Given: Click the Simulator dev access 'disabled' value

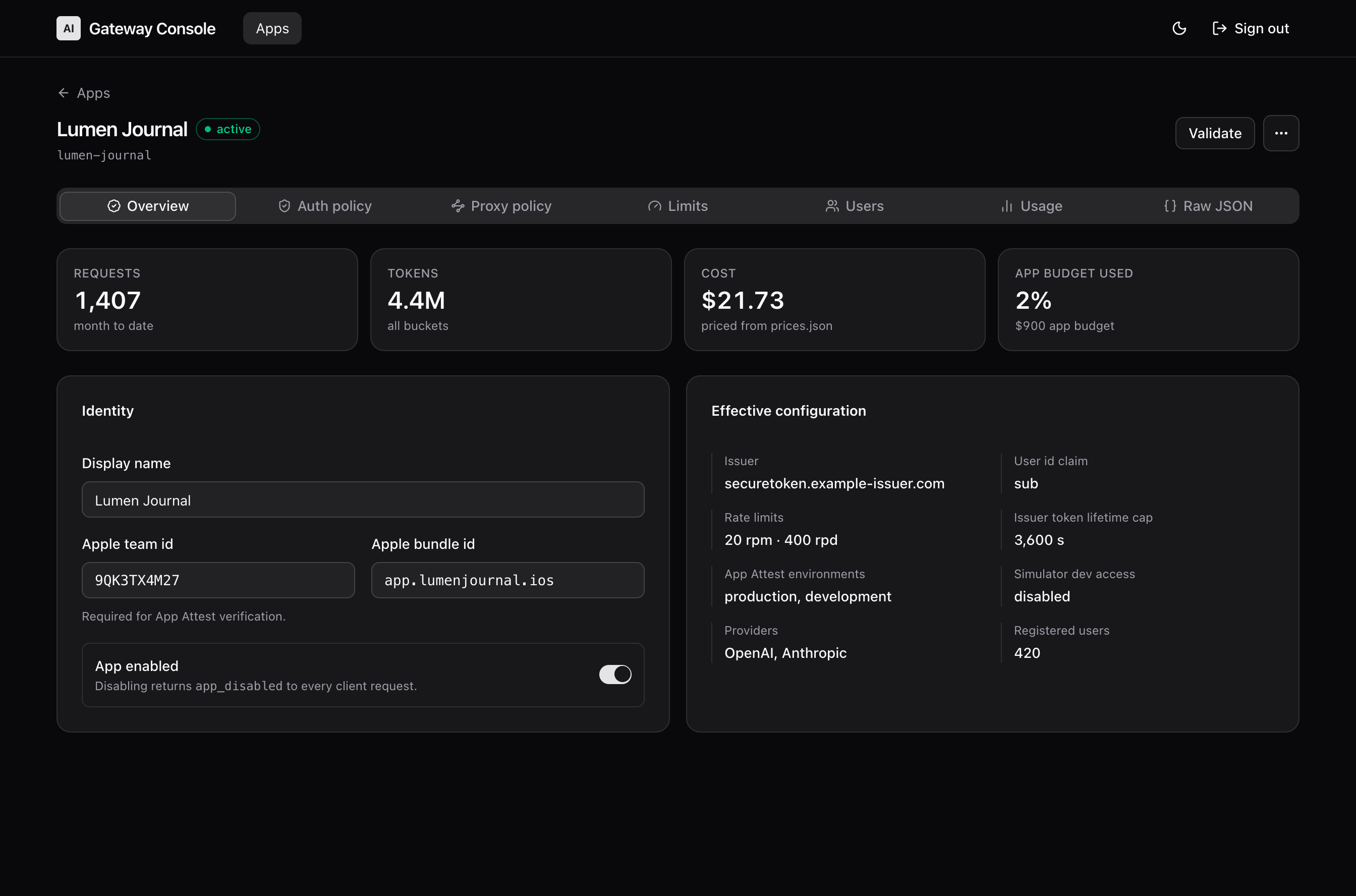Looking at the screenshot, I should pyautogui.click(x=1042, y=596).
